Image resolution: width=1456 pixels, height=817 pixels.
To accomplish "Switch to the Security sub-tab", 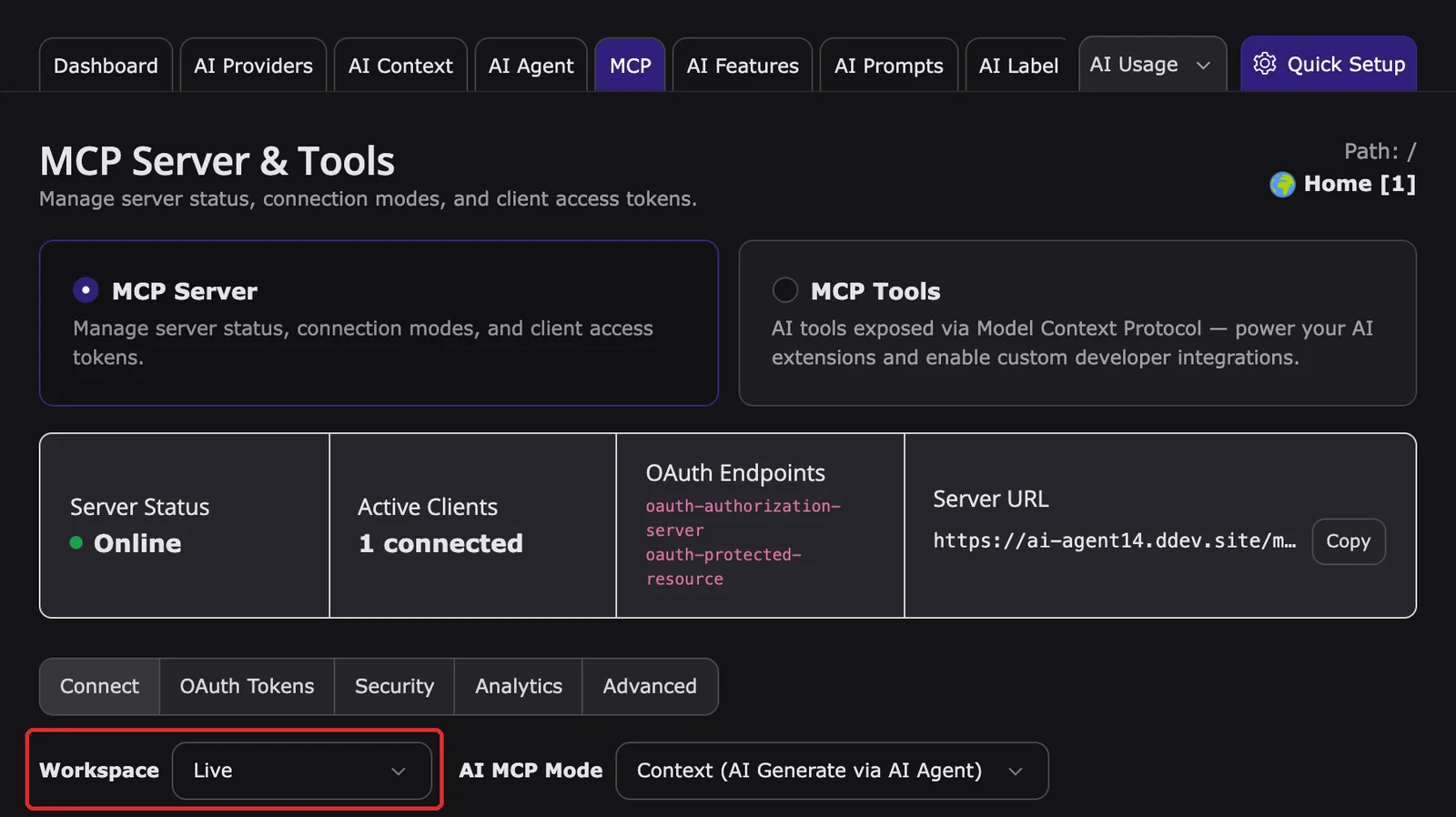I will pyautogui.click(x=394, y=686).
